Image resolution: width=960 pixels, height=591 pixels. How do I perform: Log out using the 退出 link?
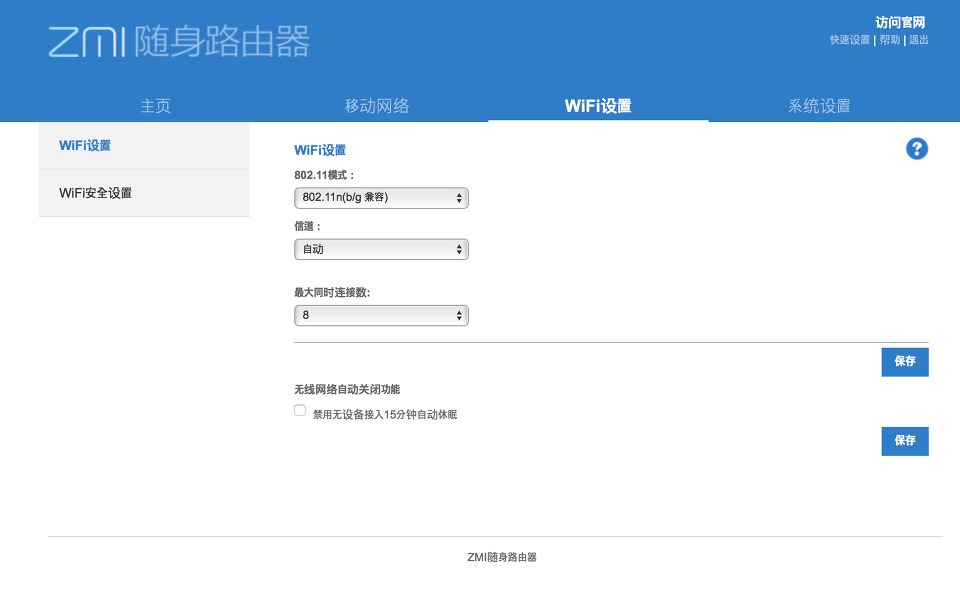tap(918, 40)
